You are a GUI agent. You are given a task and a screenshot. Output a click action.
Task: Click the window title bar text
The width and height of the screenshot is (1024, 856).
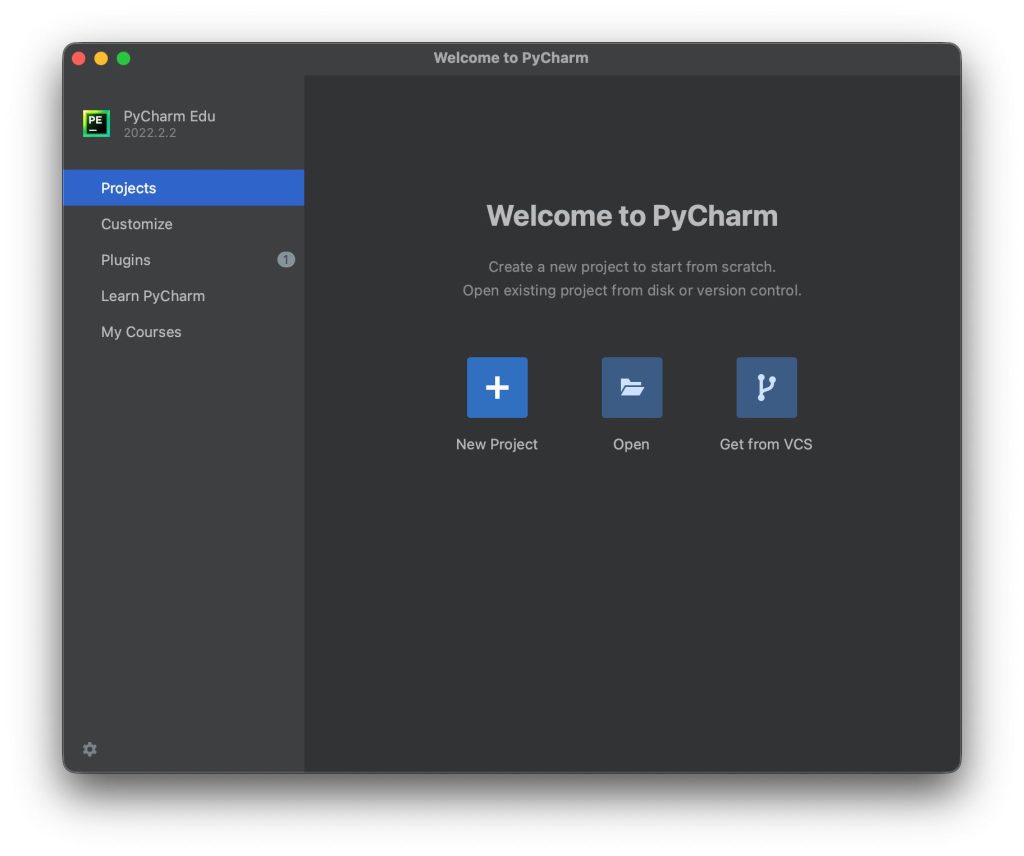[x=511, y=58]
